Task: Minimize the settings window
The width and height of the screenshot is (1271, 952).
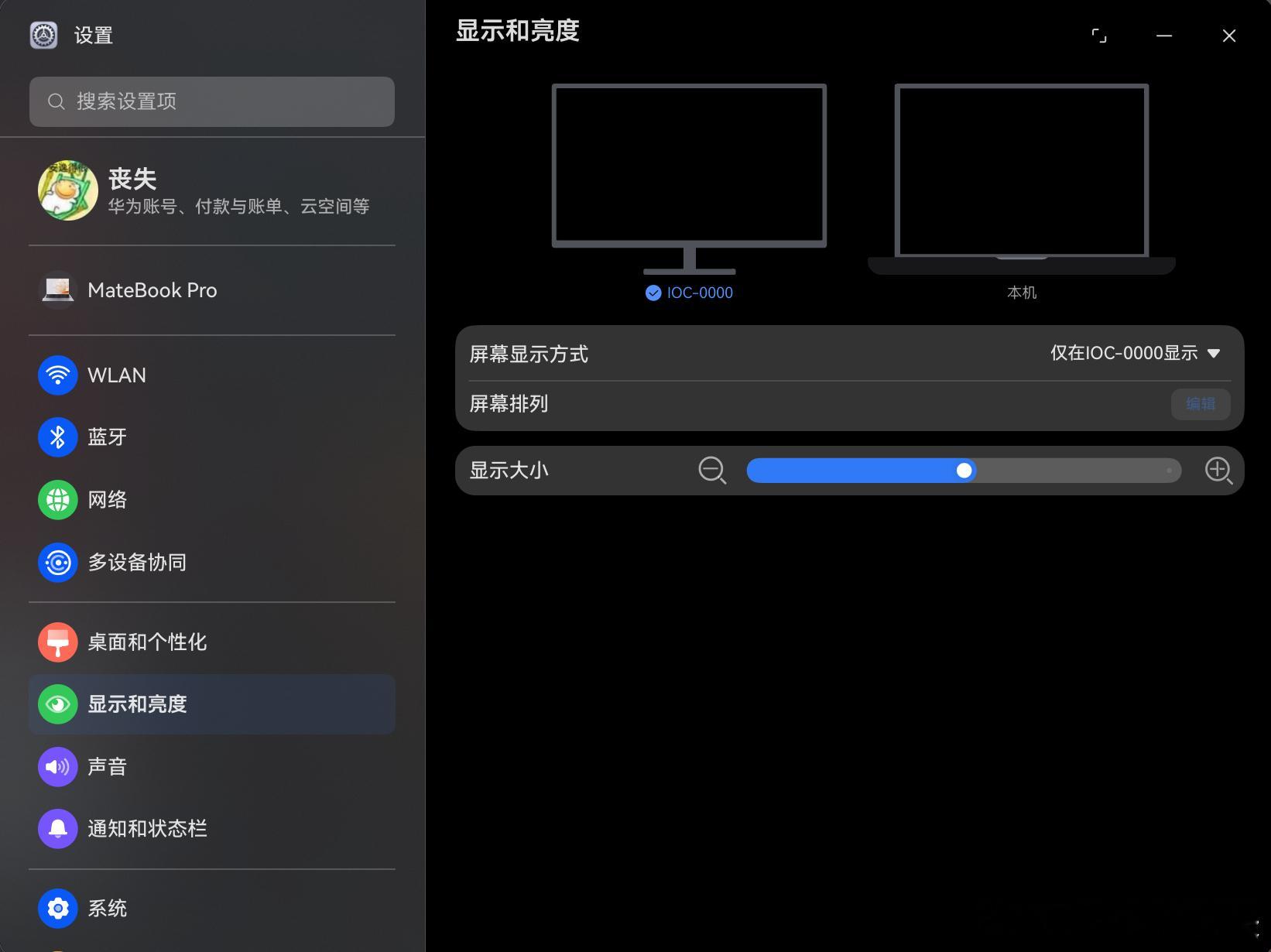Action: [1164, 36]
